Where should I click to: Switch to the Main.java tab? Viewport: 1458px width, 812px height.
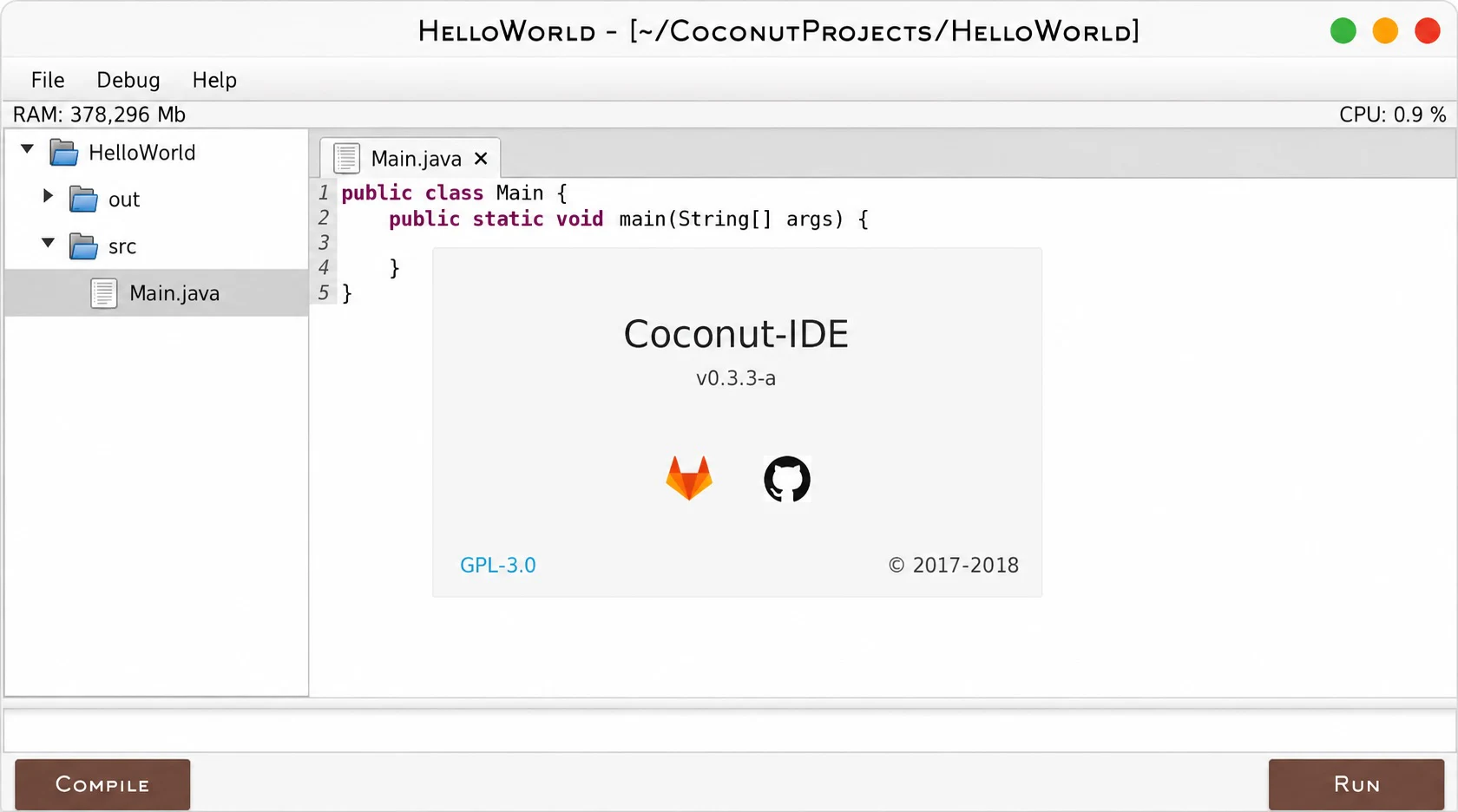pyautogui.click(x=410, y=158)
